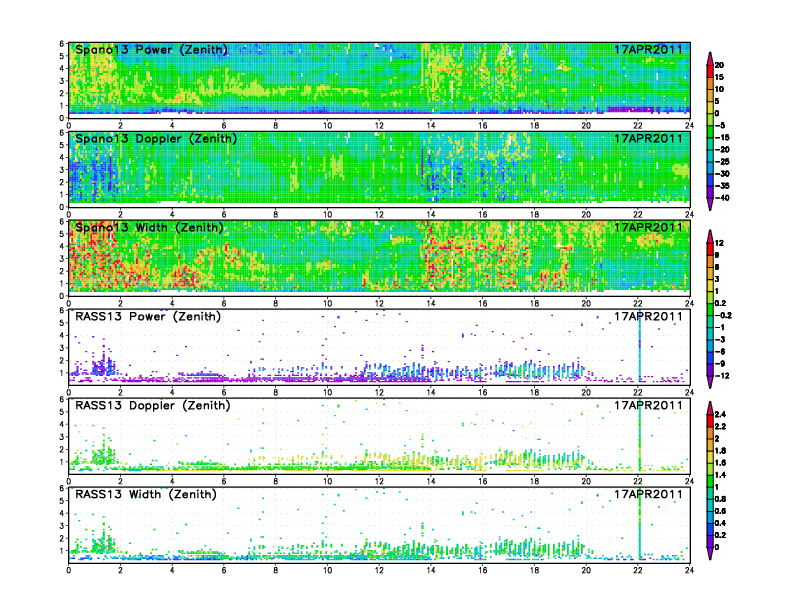
Task: Click the "RASS13 Width (Zenith)" panel title
Action: pyautogui.click(x=146, y=494)
